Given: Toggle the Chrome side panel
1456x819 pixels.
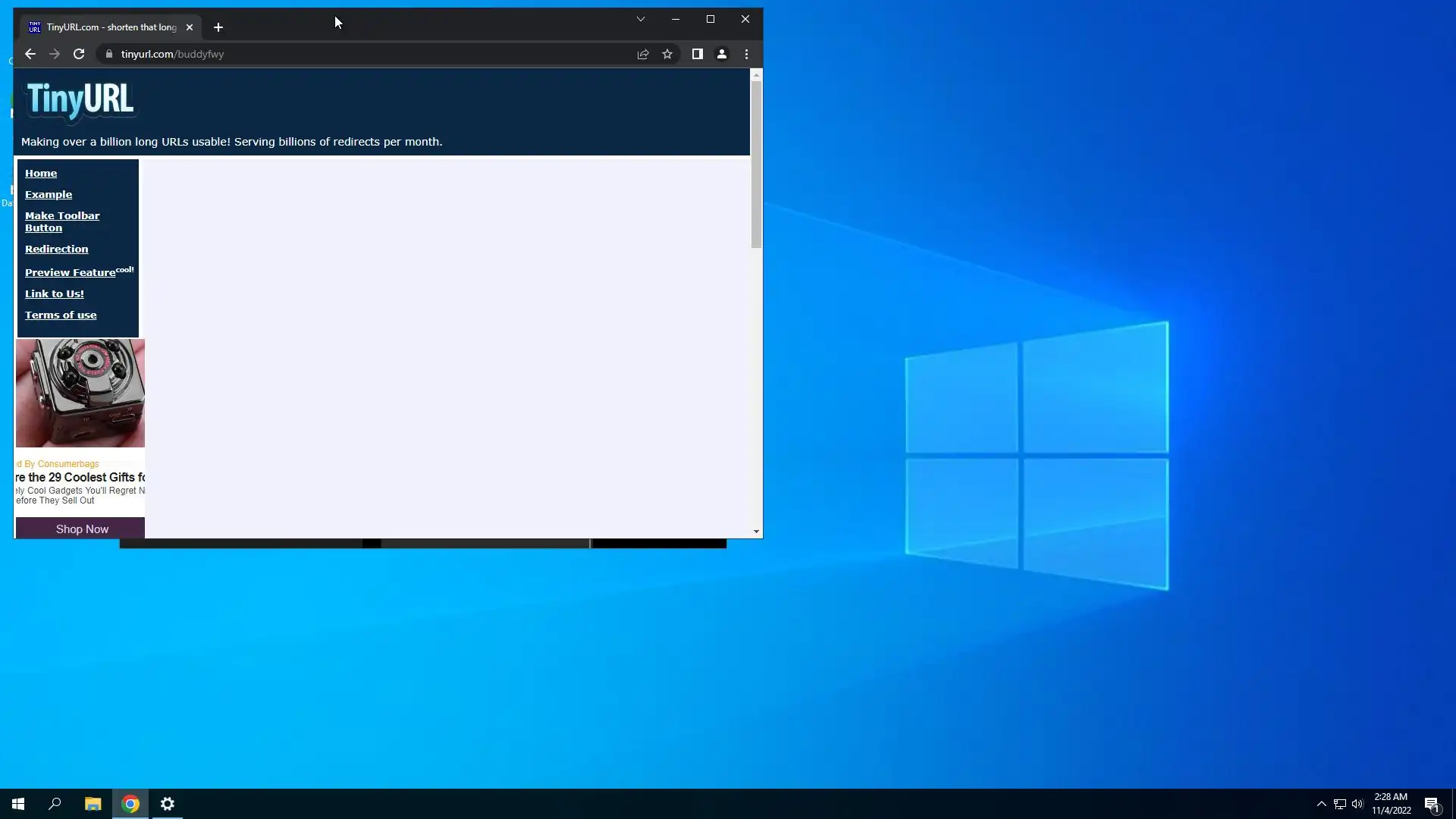Looking at the screenshot, I should [697, 54].
